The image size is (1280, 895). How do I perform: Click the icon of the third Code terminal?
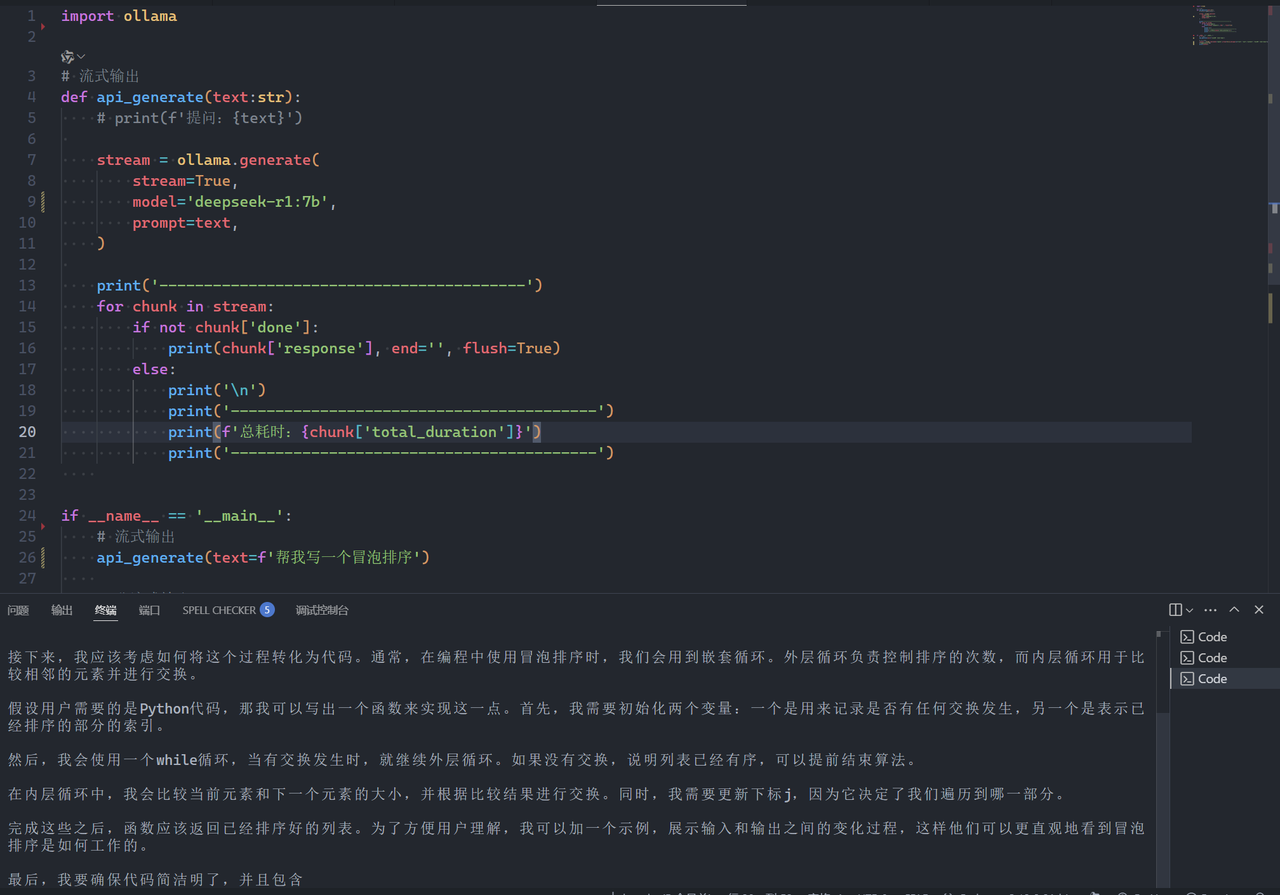point(1187,679)
